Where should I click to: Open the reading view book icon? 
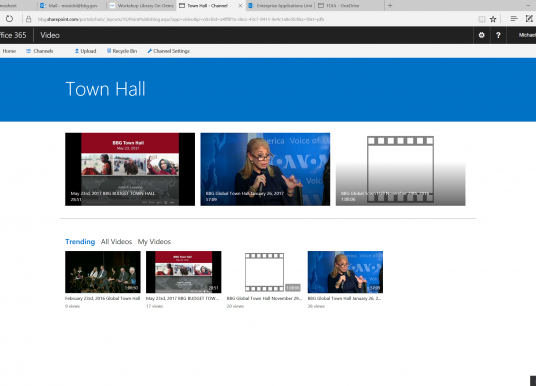point(482,19)
